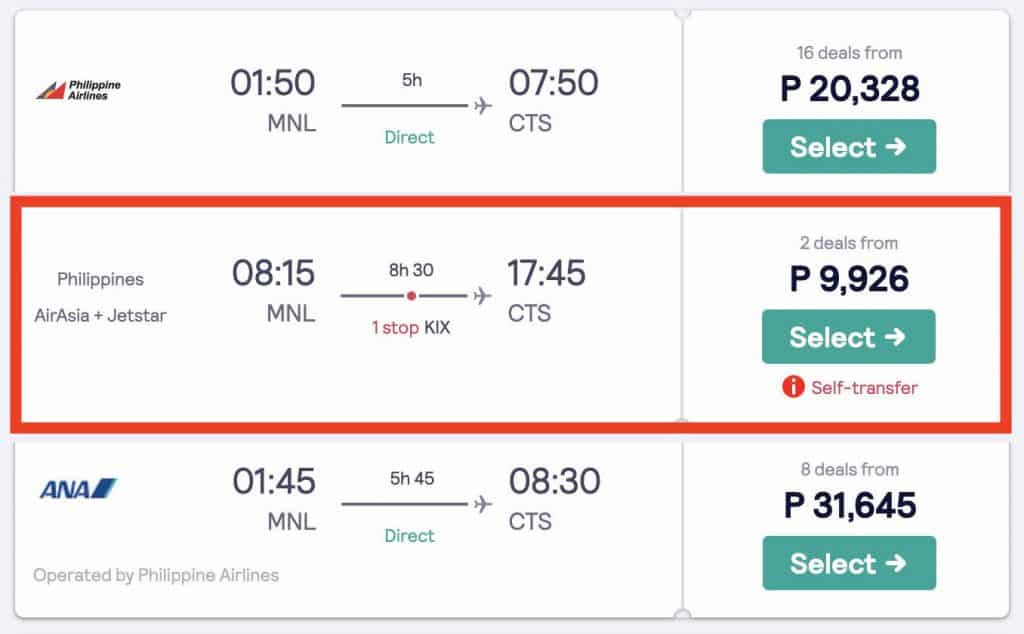The image size is (1024, 634).
Task: Click the plane icon on the 5h 45 flight
Action: coord(484,504)
